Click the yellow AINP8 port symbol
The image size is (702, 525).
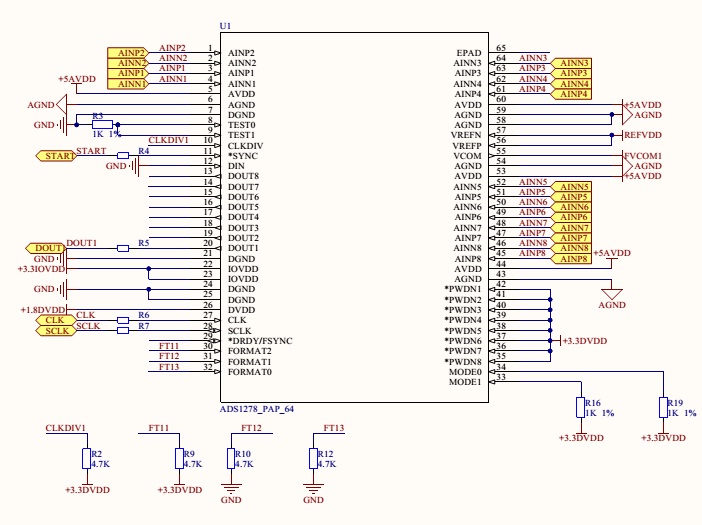point(571,259)
